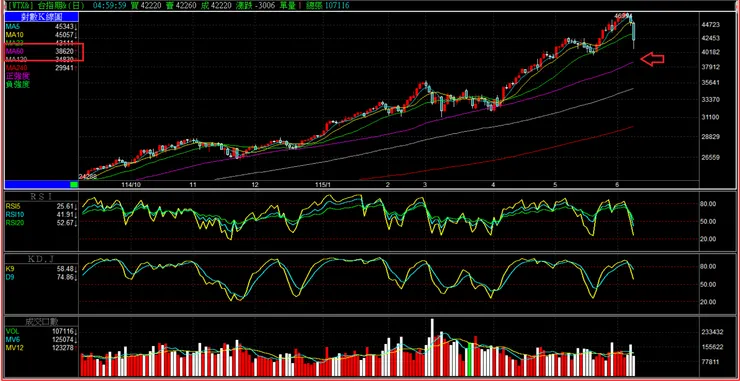This screenshot has width=740, height=381.
Task: Toggle the MA10 moving average label
Action: tap(15, 34)
